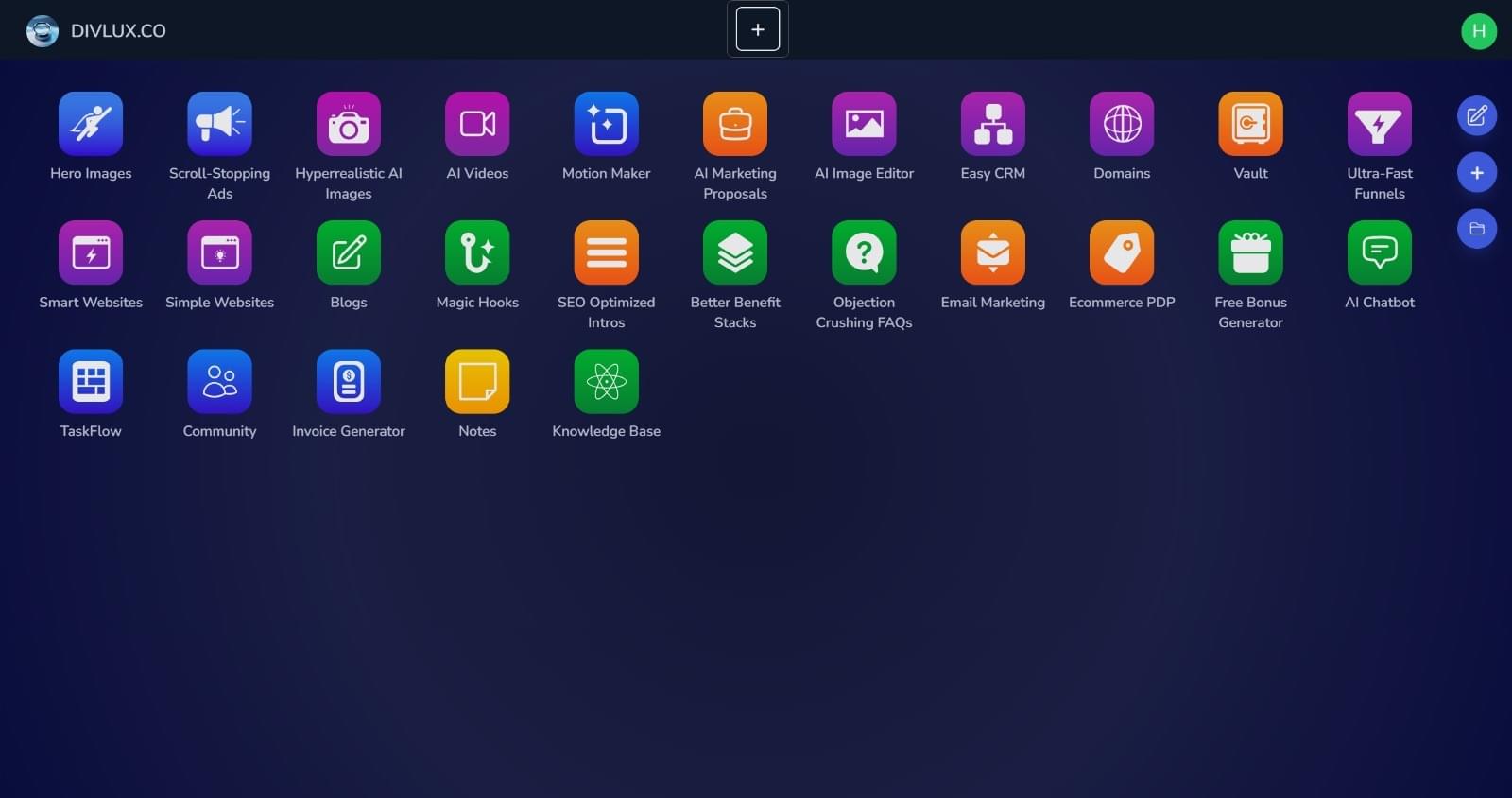Open Easy CRM app
The width and height of the screenshot is (1512, 798).
click(x=993, y=124)
